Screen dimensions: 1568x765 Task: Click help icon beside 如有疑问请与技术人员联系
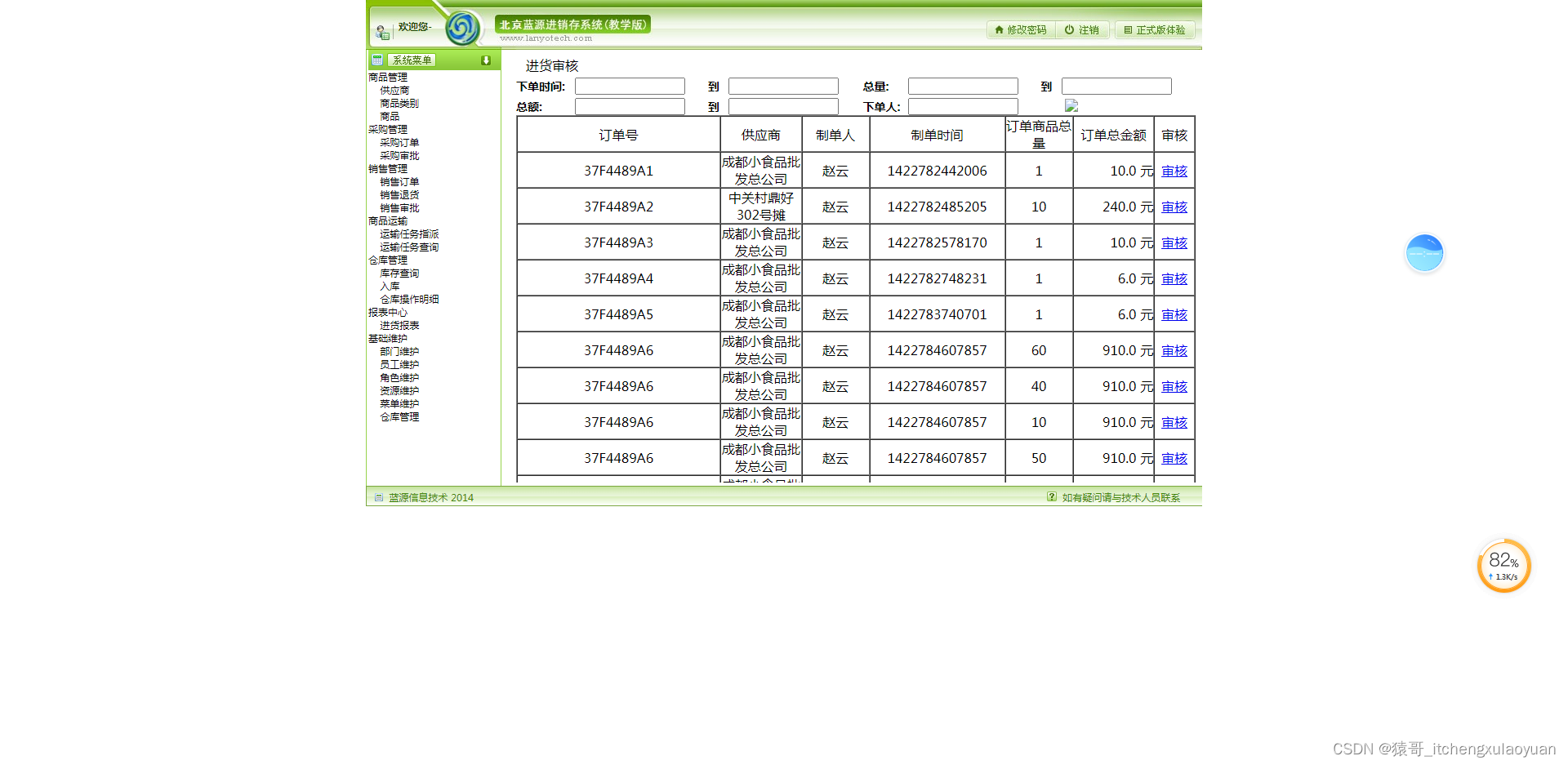tap(1052, 496)
